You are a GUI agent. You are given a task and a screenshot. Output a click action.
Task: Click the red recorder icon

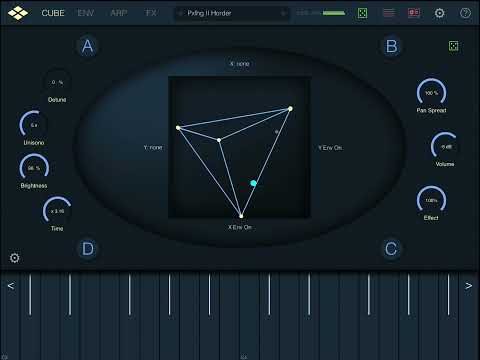pos(414,13)
